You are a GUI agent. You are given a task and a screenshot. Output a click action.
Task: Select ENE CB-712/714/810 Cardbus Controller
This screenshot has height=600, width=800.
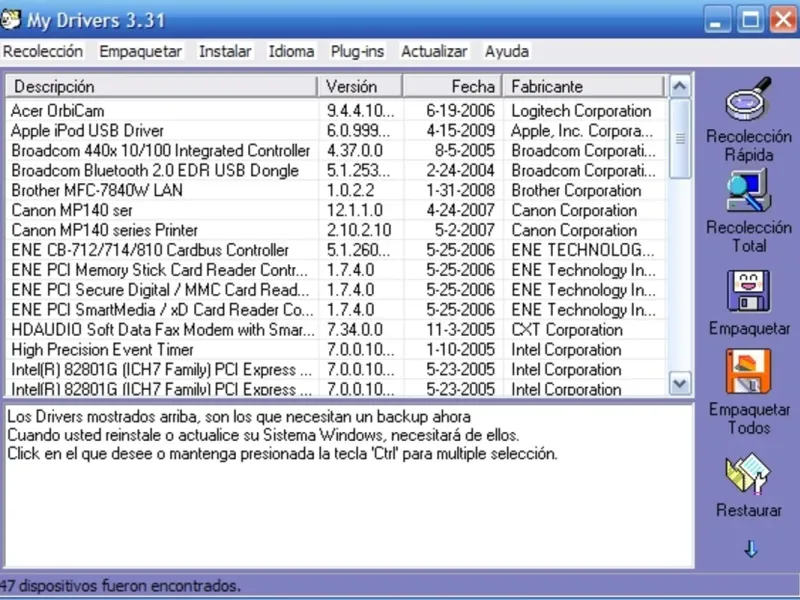(337, 250)
